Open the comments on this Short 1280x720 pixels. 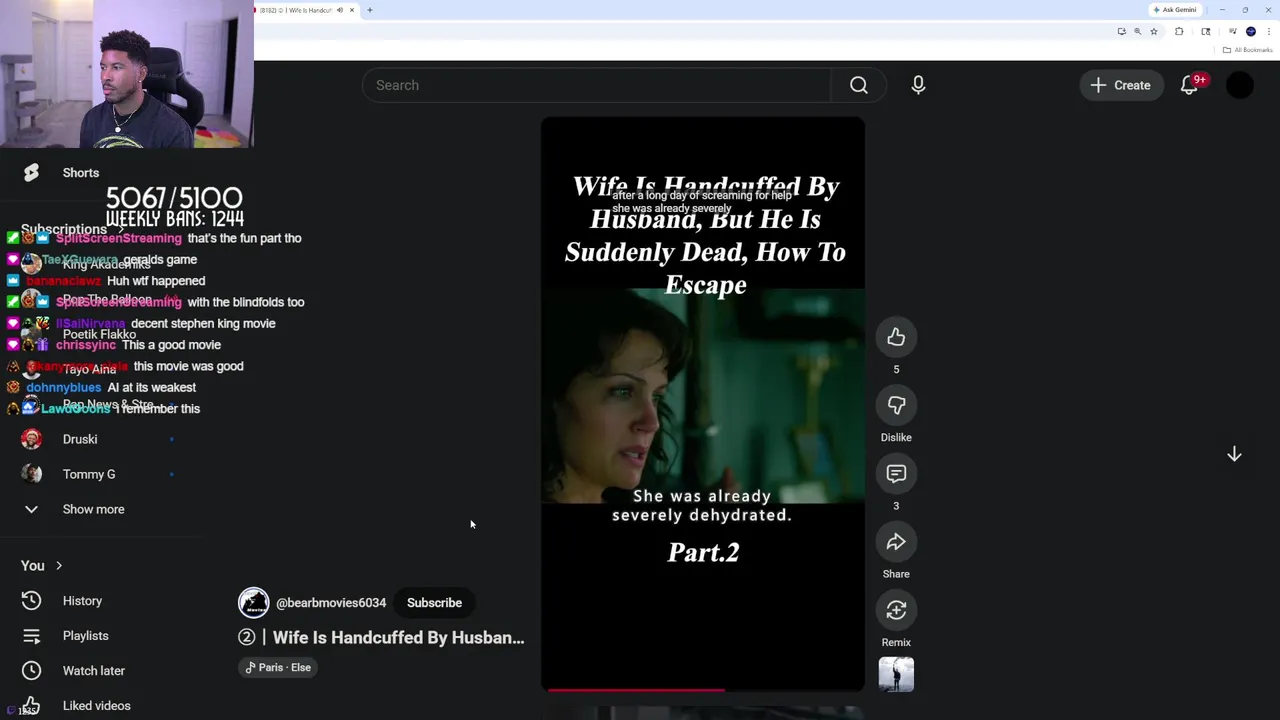(896, 474)
